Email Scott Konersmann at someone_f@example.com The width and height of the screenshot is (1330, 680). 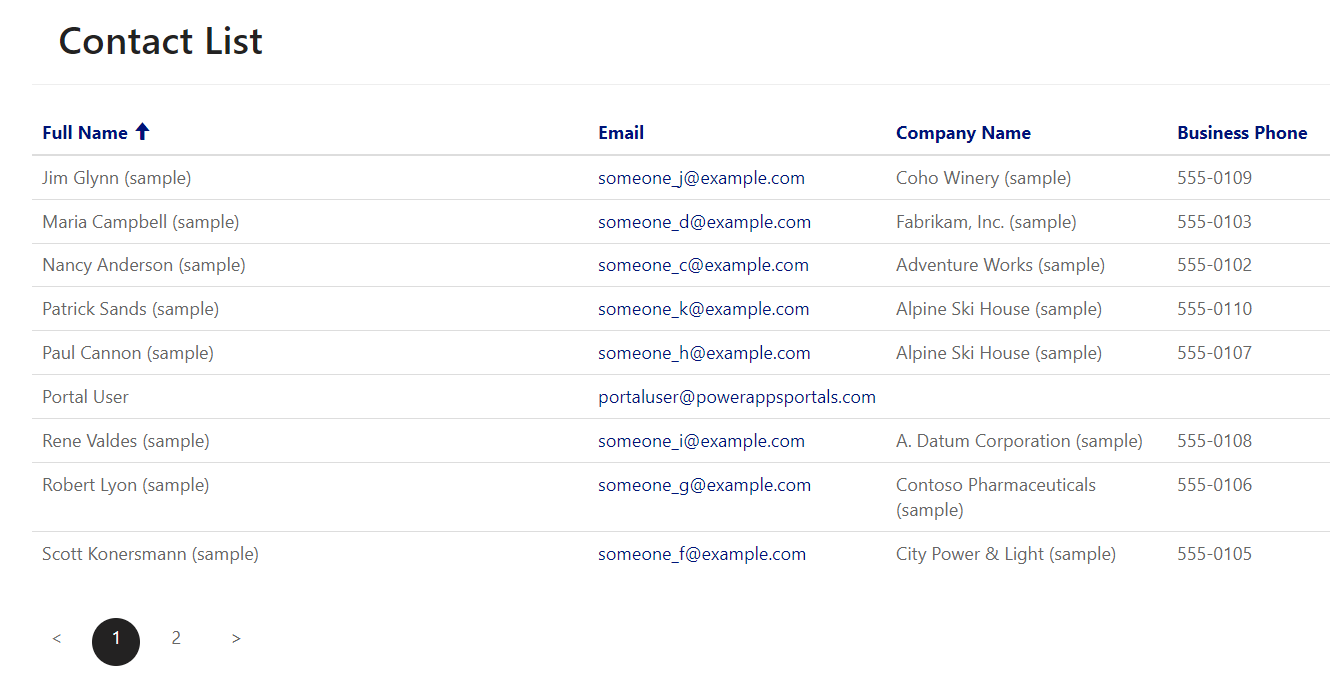(702, 554)
